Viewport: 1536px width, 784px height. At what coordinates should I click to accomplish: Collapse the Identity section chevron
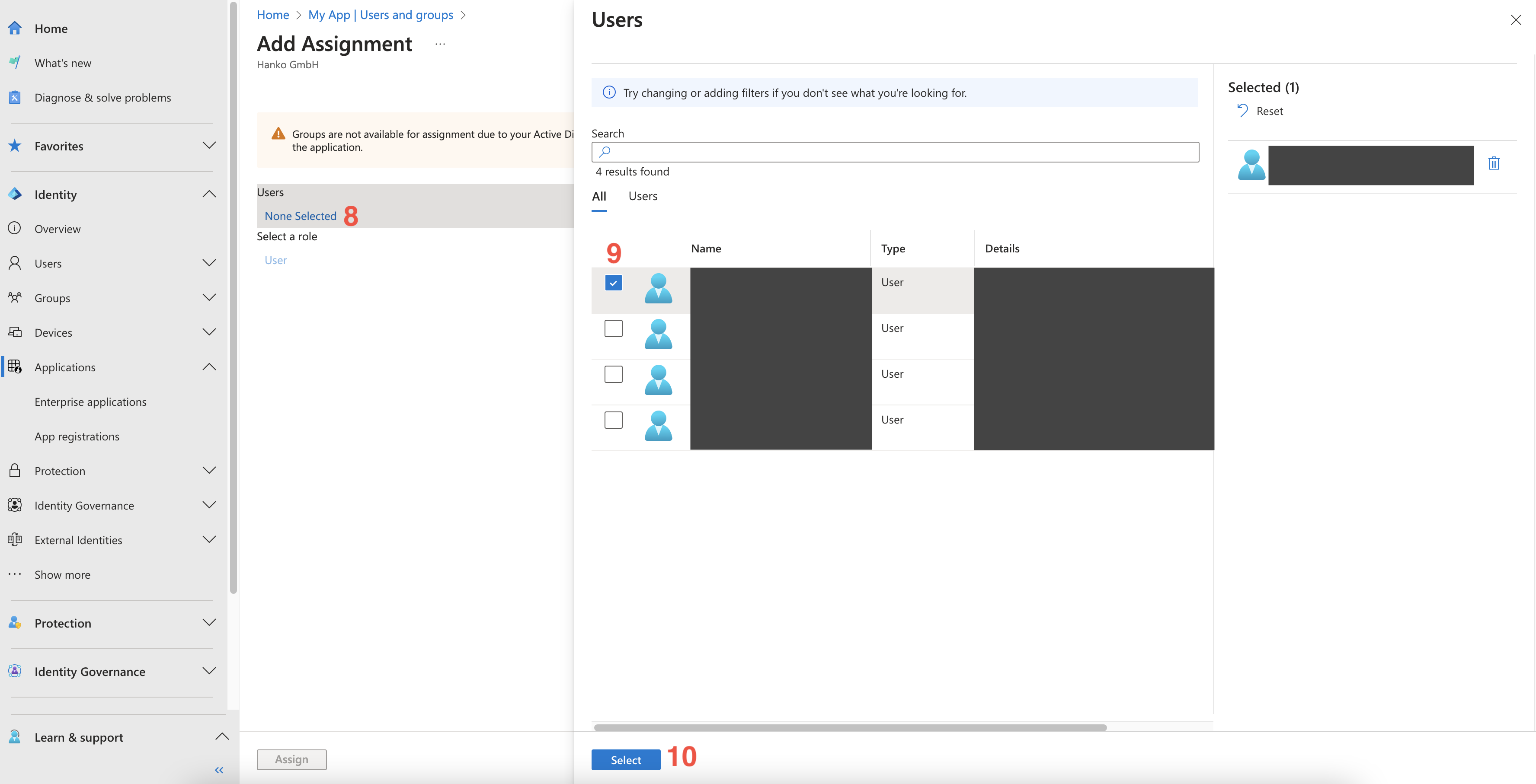pos(209,194)
